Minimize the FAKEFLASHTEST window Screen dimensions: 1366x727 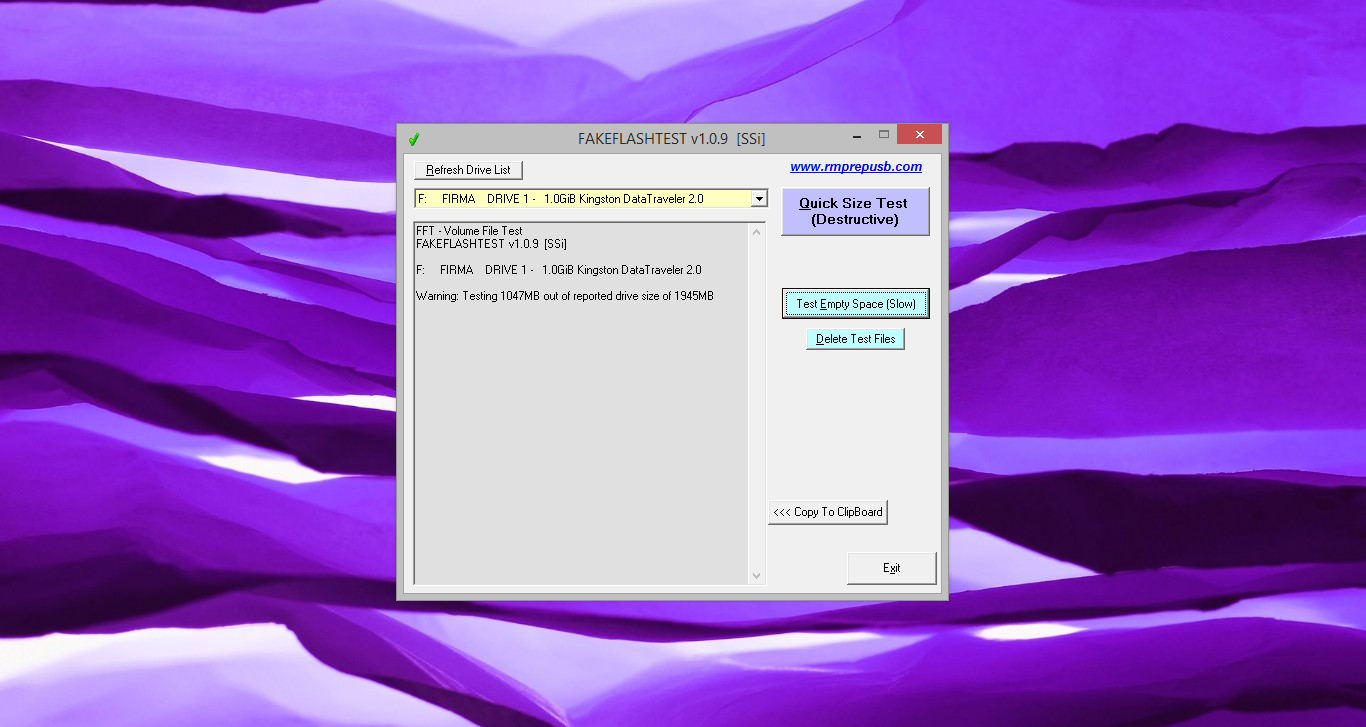pos(857,135)
